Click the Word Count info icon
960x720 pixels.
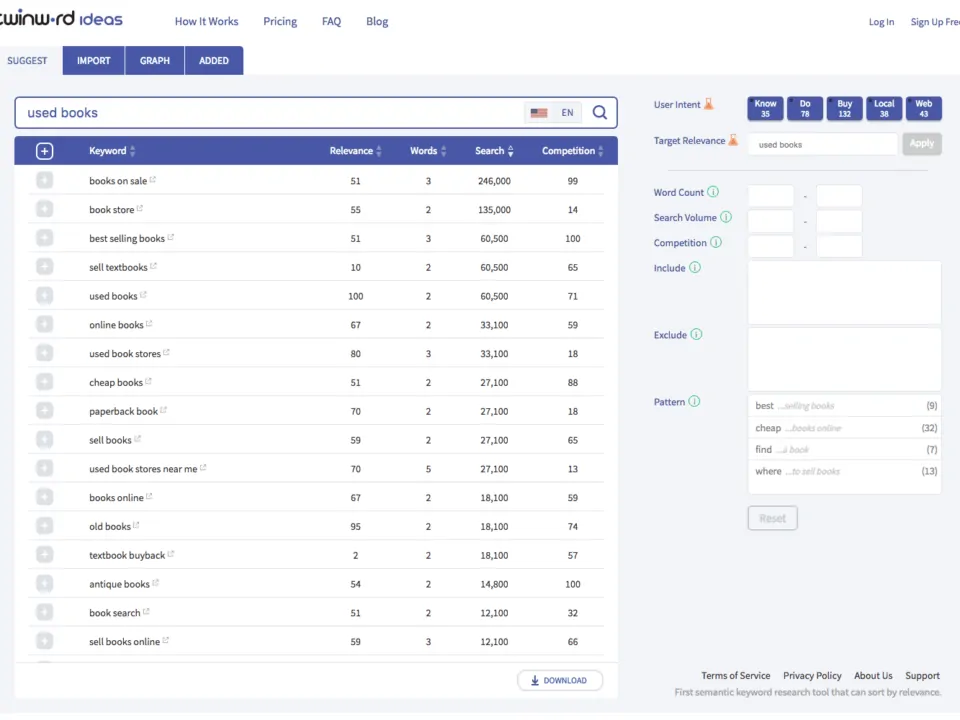(x=713, y=192)
